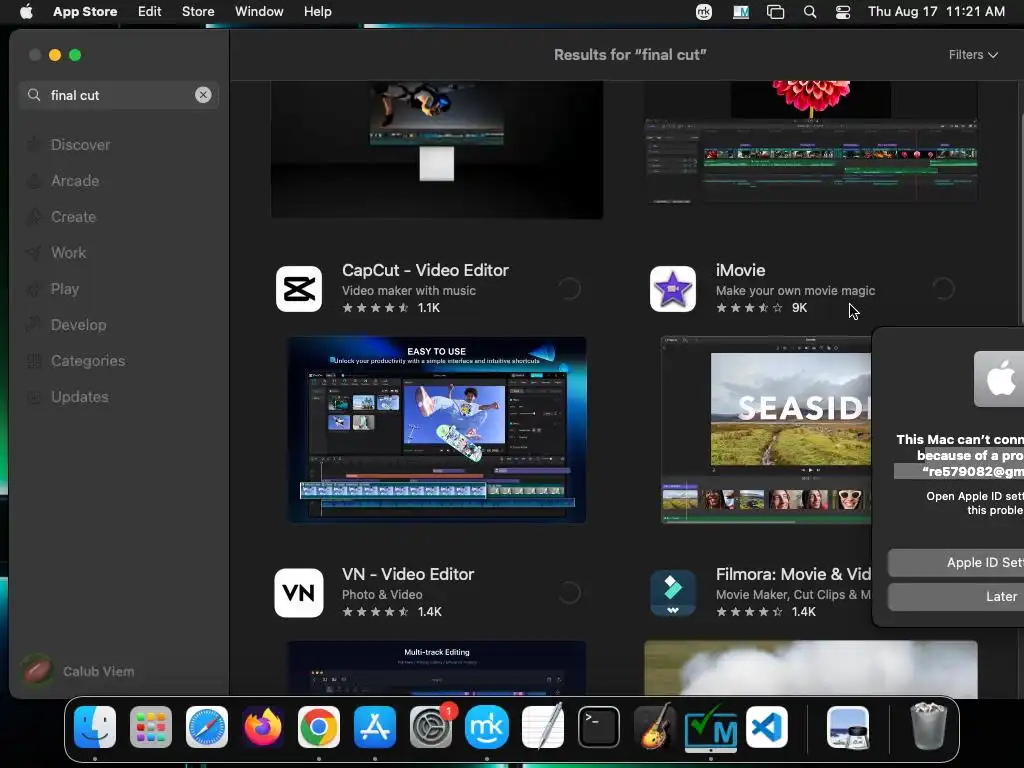This screenshot has height=768, width=1024.
Task: Open the Preview app icon in Dock
Action: 848,727
